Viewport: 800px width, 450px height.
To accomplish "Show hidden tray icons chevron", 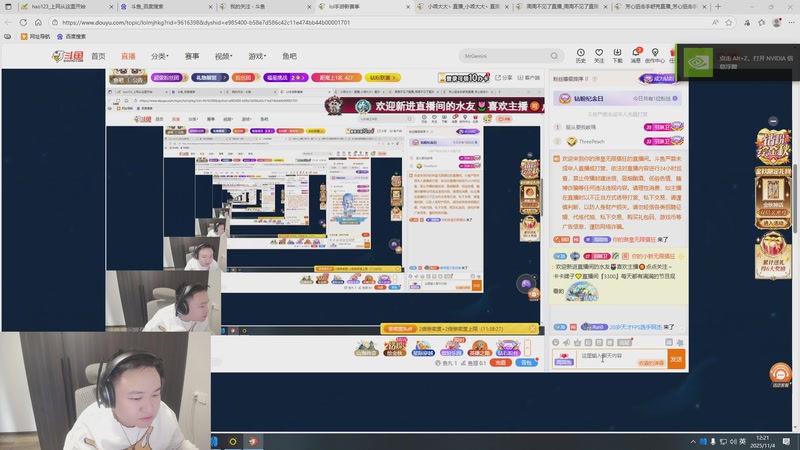I will click(x=693, y=441).
